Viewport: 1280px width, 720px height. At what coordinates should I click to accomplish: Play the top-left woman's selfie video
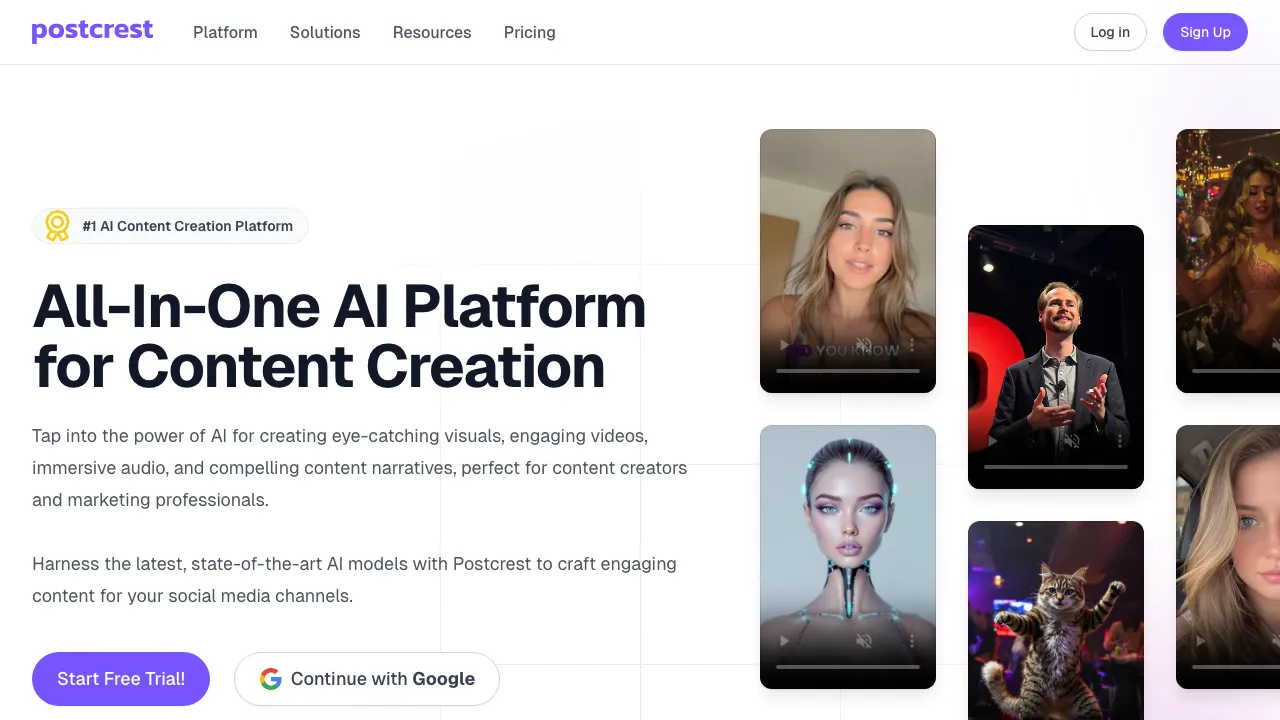(785, 345)
